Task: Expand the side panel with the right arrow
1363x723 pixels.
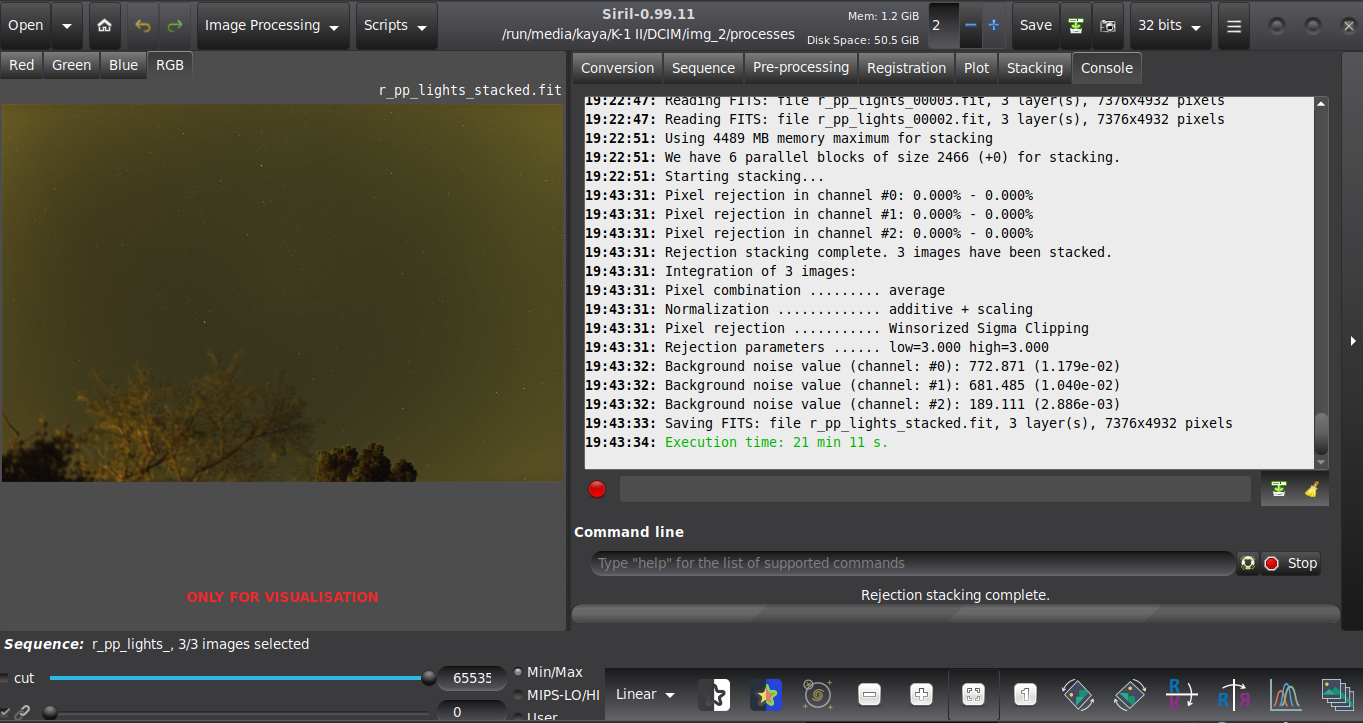Action: (1353, 341)
